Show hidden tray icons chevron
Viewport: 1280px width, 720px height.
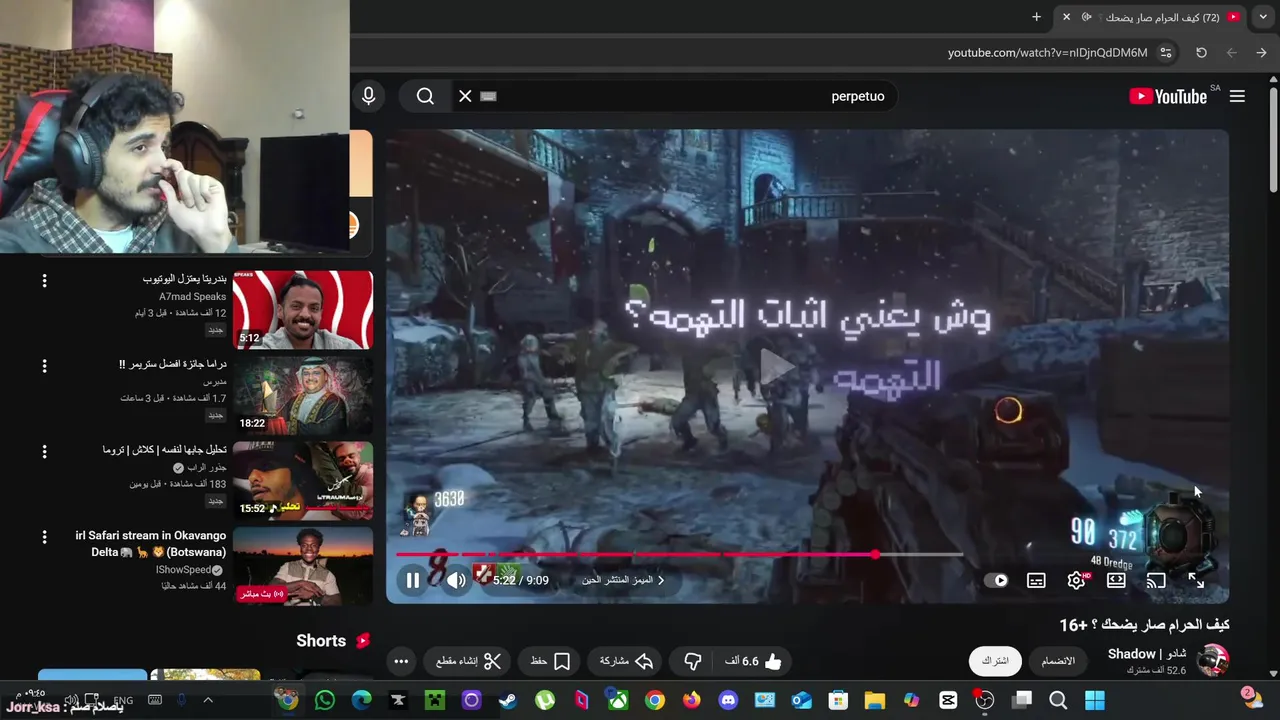[208, 700]
